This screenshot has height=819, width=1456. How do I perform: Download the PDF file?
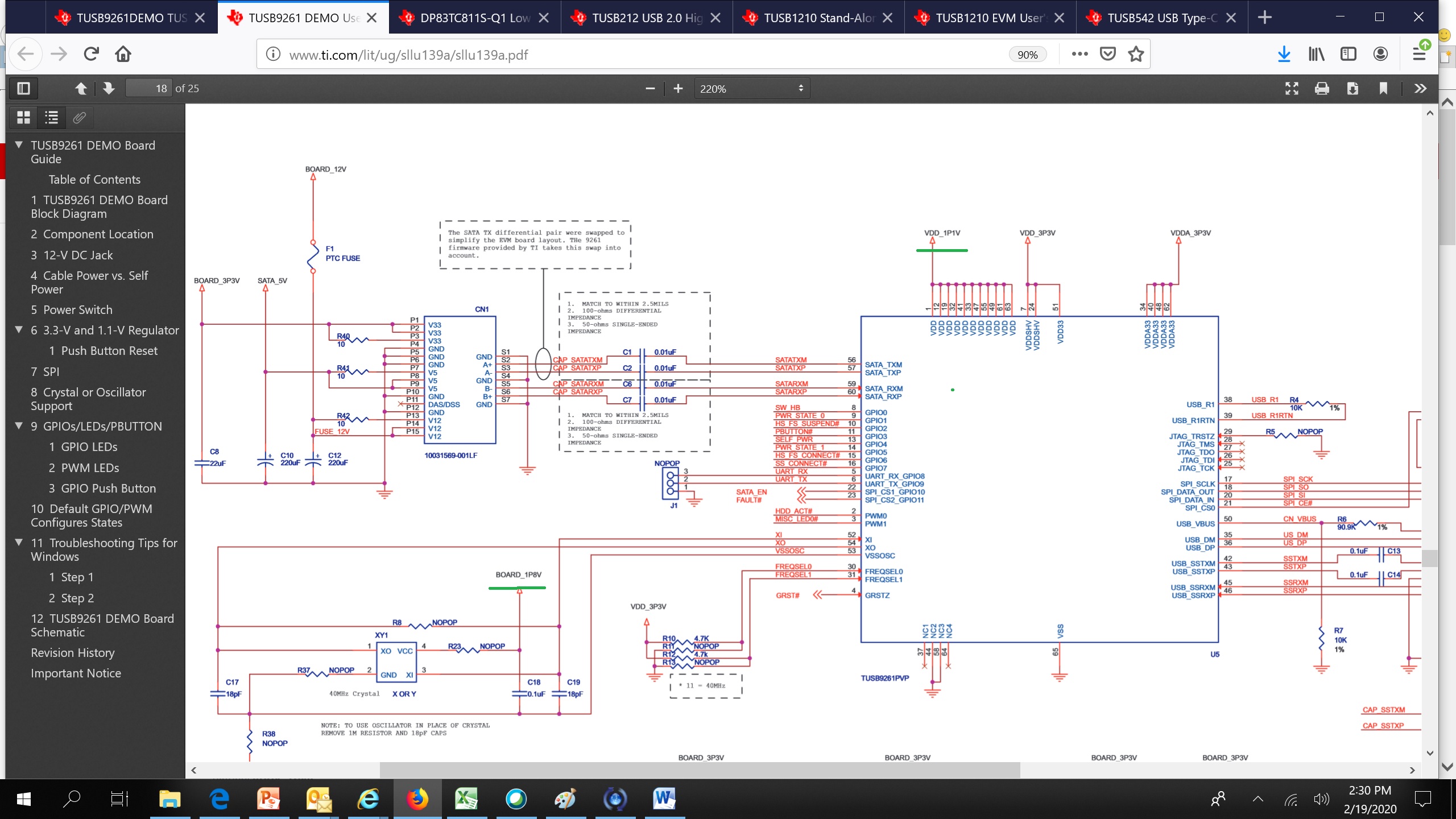tap(1352, 88)
